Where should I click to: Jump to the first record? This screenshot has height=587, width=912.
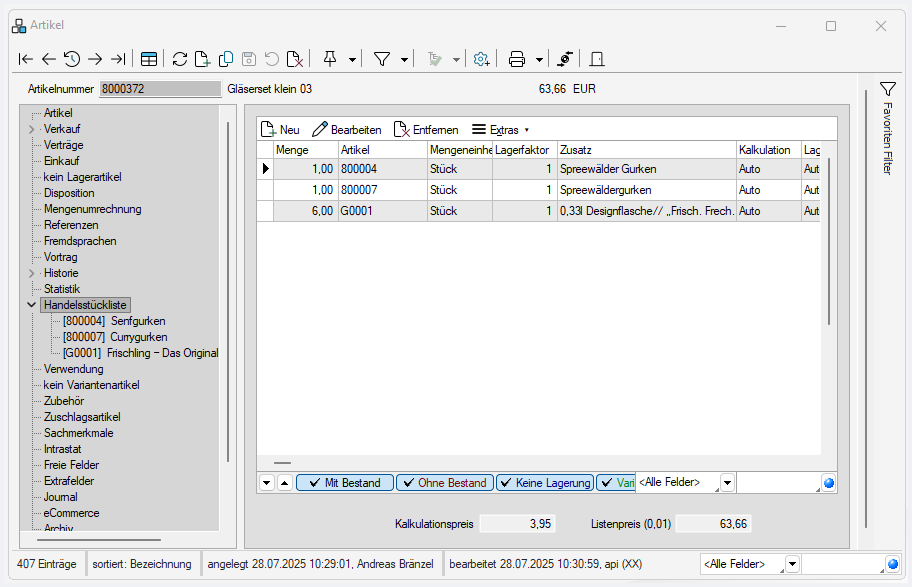tap(26, 59)
